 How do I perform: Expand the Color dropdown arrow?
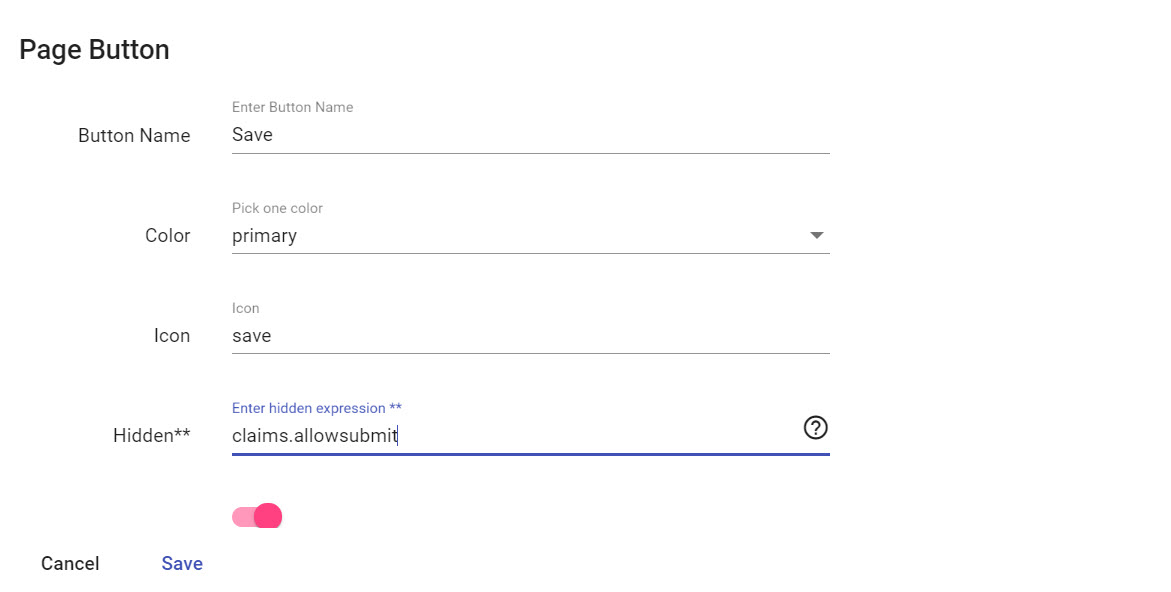pyautogui.click(x=817, y=235)
